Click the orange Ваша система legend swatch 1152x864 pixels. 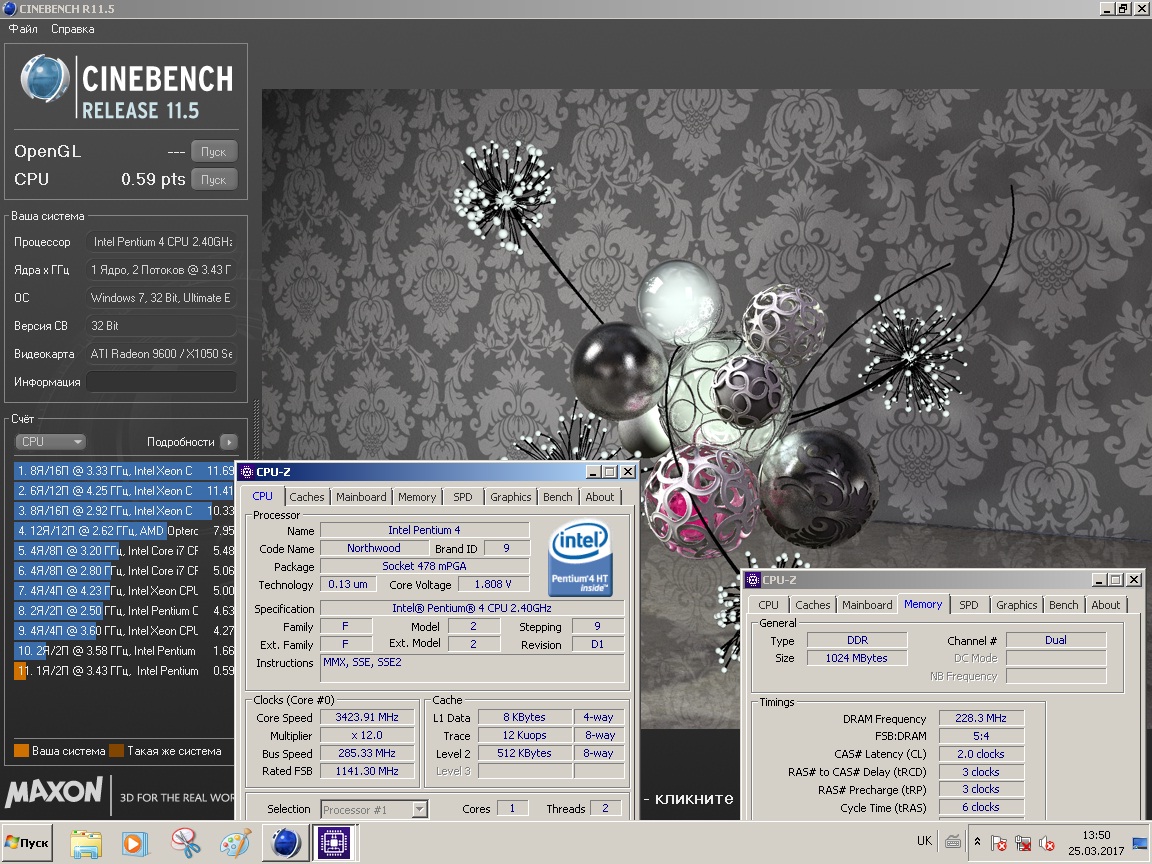[x=21, y=751]
